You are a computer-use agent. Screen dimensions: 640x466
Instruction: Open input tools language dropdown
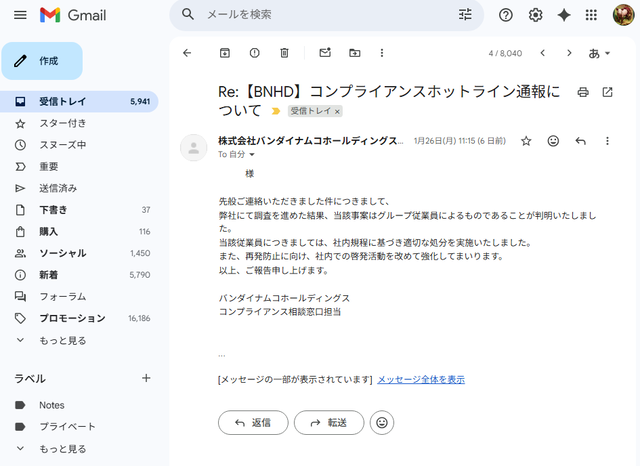click(599, 53)
